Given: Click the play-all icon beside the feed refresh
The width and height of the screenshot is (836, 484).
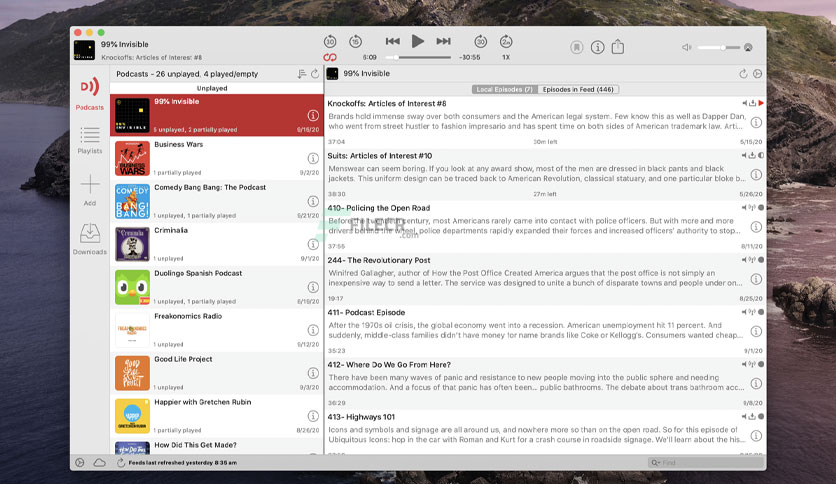Looking at the screenshot, I should (758, 74).
